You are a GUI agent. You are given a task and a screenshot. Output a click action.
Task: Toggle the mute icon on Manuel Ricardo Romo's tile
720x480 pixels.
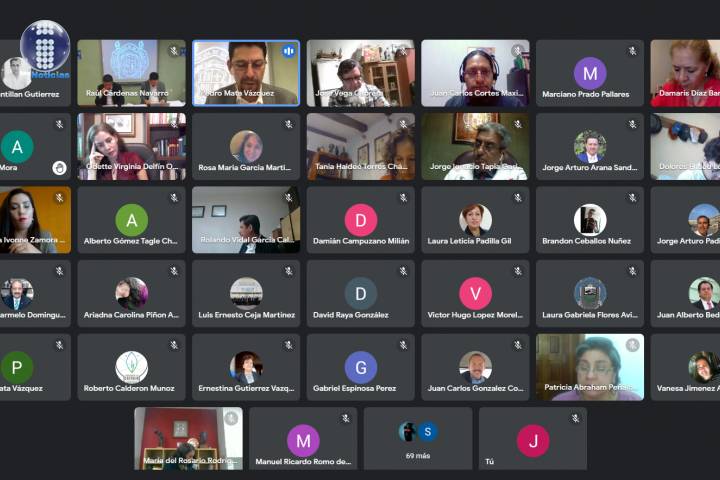pyautogui.click(x=346, y=418)
